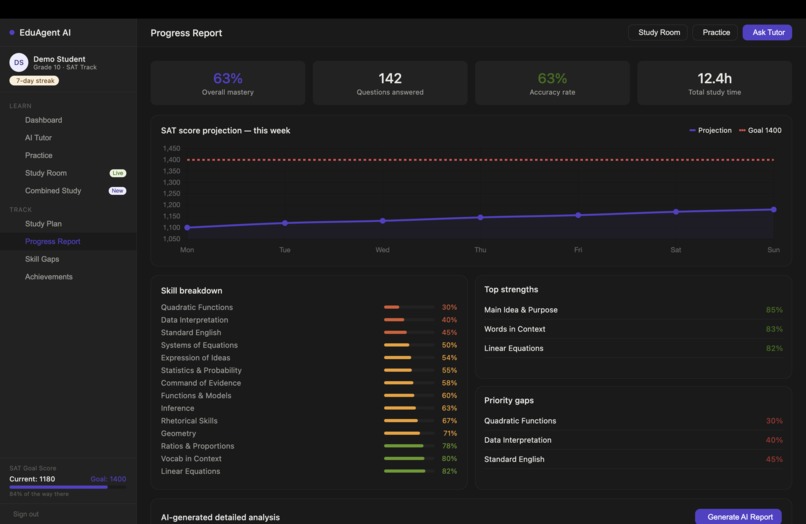The image size is (806, 524).
Task: Click Rhetorical Skills skill row
Action: [x=309, y=421]
